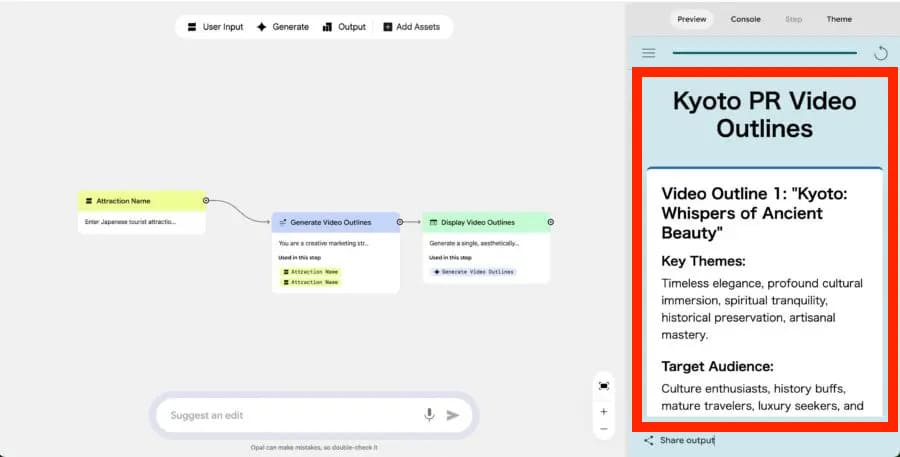Select the Generate Video Outlines node
Image resolution: width=900 pixels, height=457 pixels.
(335, 222)
